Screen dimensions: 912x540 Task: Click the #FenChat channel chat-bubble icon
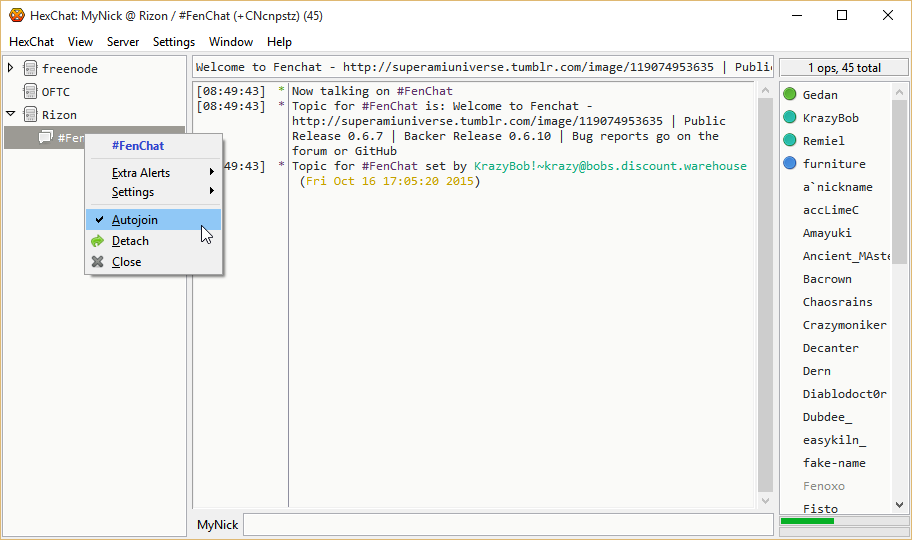coord(45,137)
